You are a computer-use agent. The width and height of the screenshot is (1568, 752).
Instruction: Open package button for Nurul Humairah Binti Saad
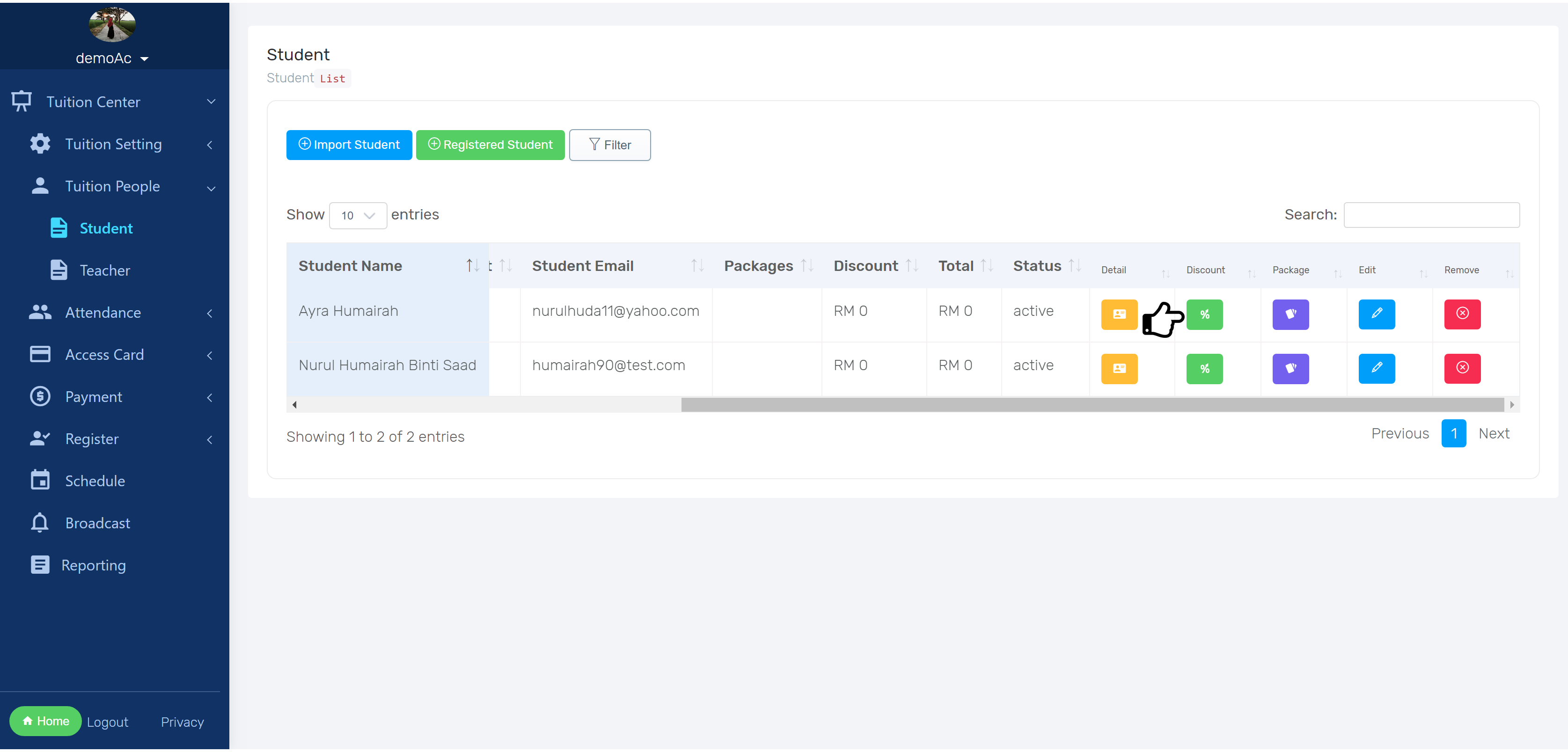(1290, 368)
